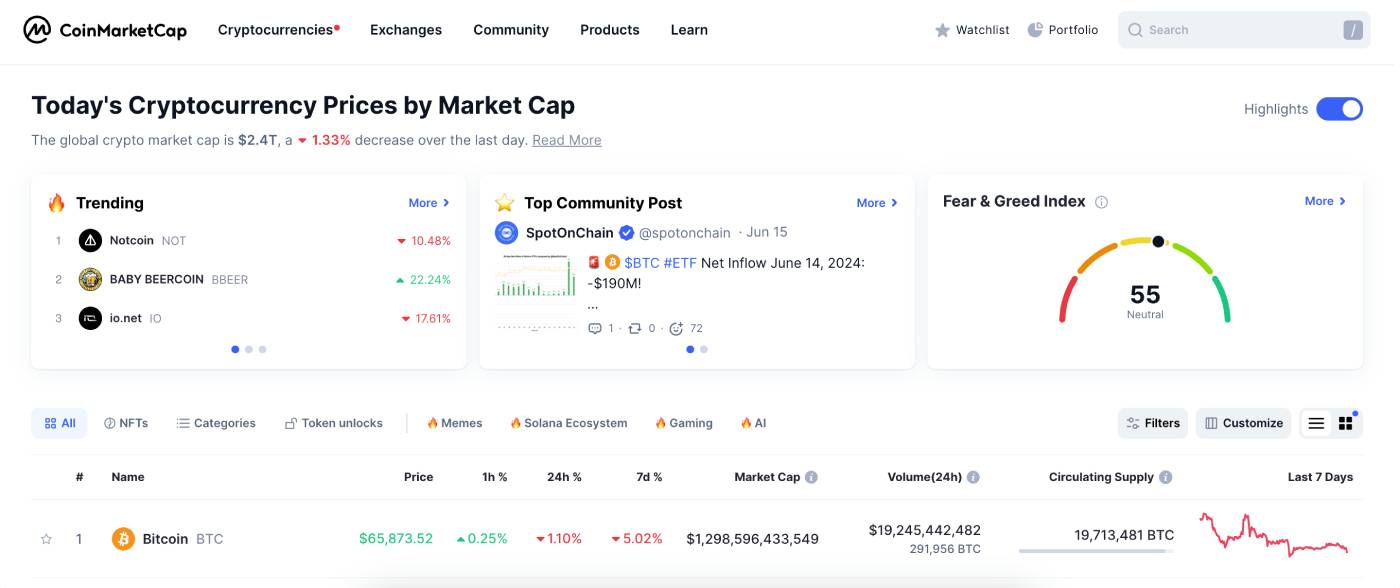Select first Trending carousel dot

click(235, 349)
